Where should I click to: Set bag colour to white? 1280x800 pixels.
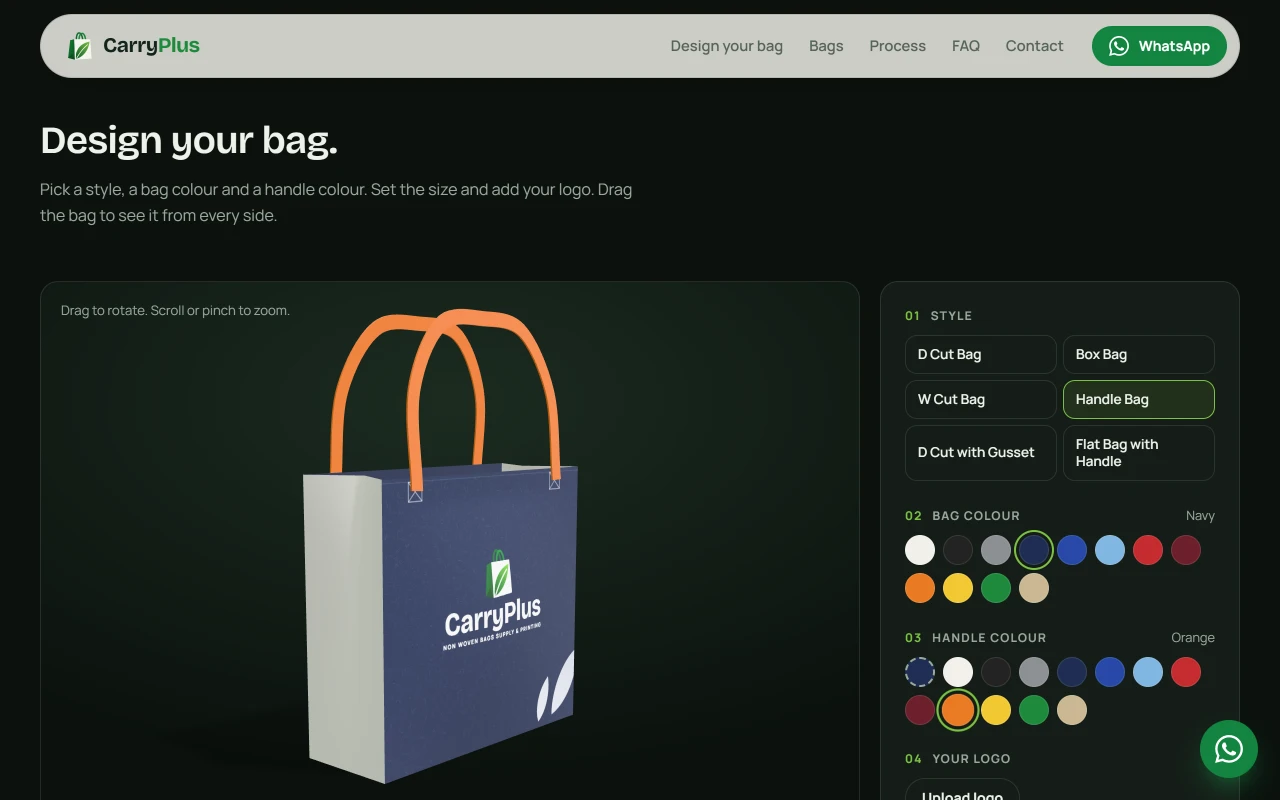coord(920,550)
